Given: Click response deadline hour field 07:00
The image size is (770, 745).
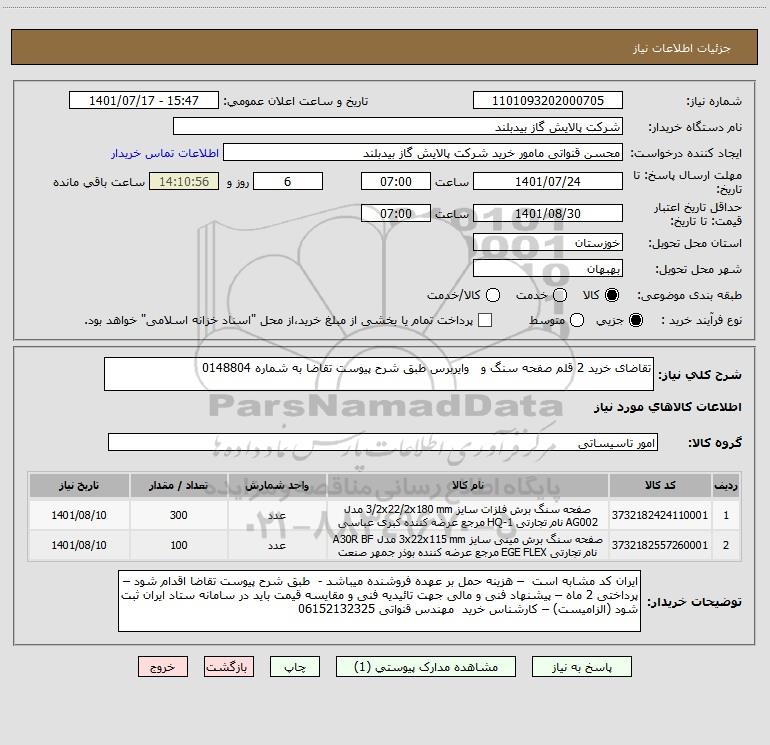Looking at the screenshot, I should click(396, 181).
